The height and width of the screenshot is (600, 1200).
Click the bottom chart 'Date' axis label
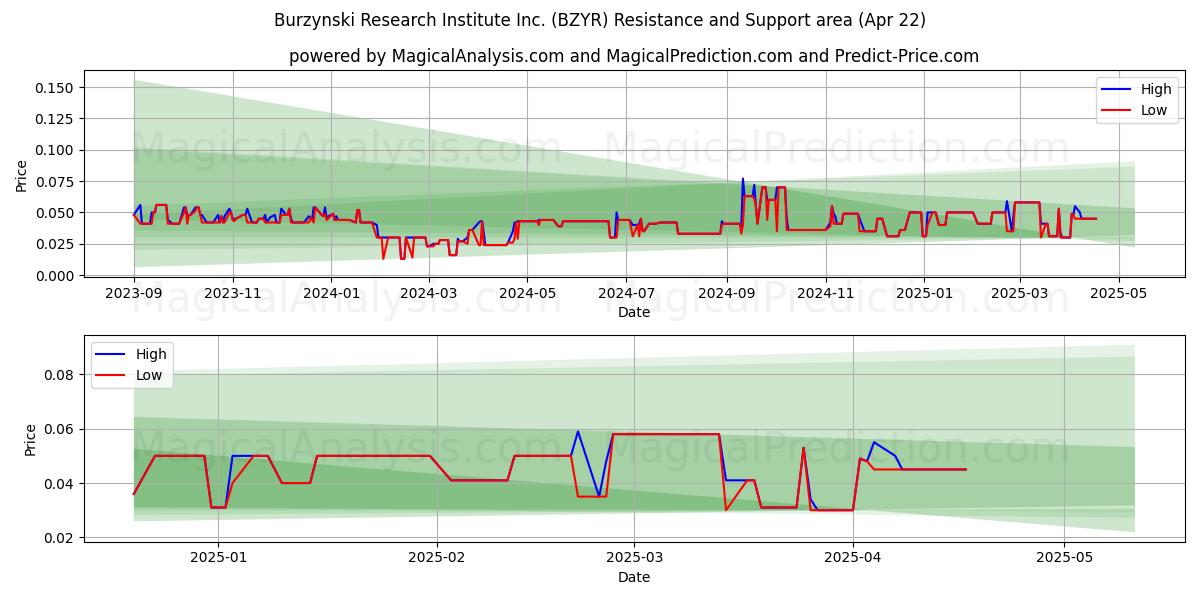pos(634,577)
